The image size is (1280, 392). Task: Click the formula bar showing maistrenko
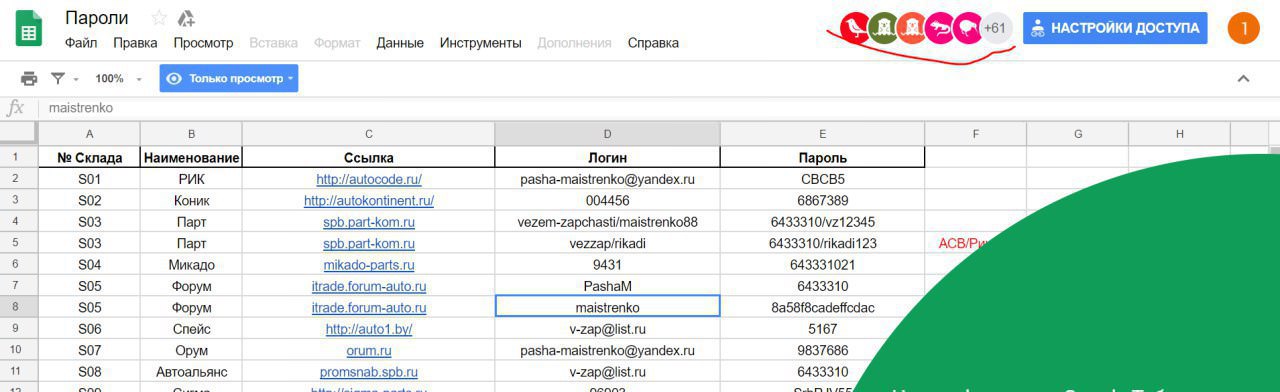(660, 108)
